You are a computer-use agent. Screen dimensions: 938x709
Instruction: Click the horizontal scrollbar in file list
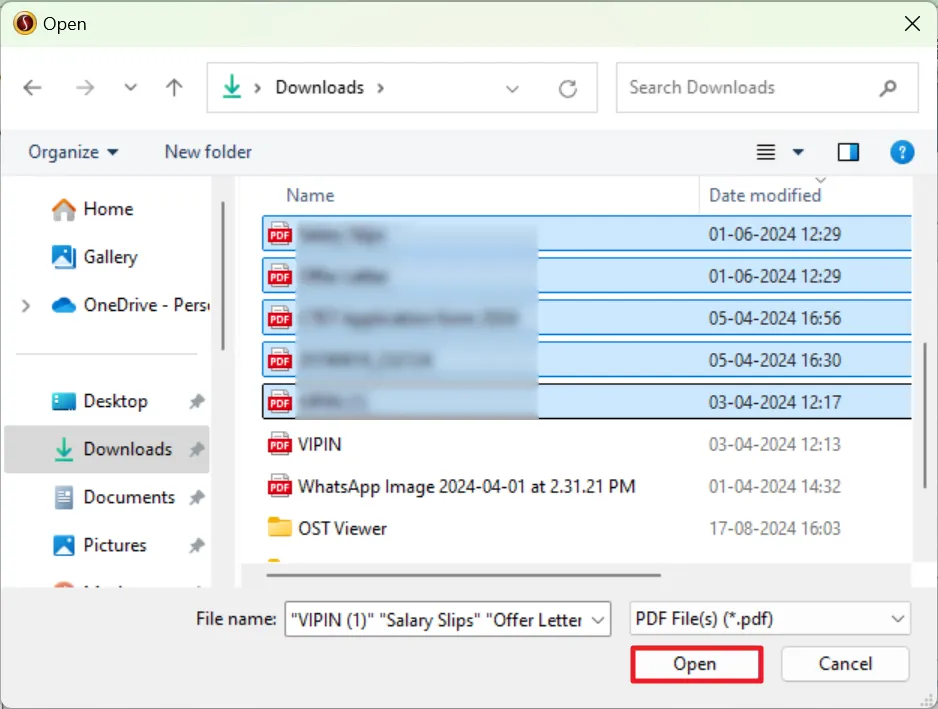(x=464, y=575)
